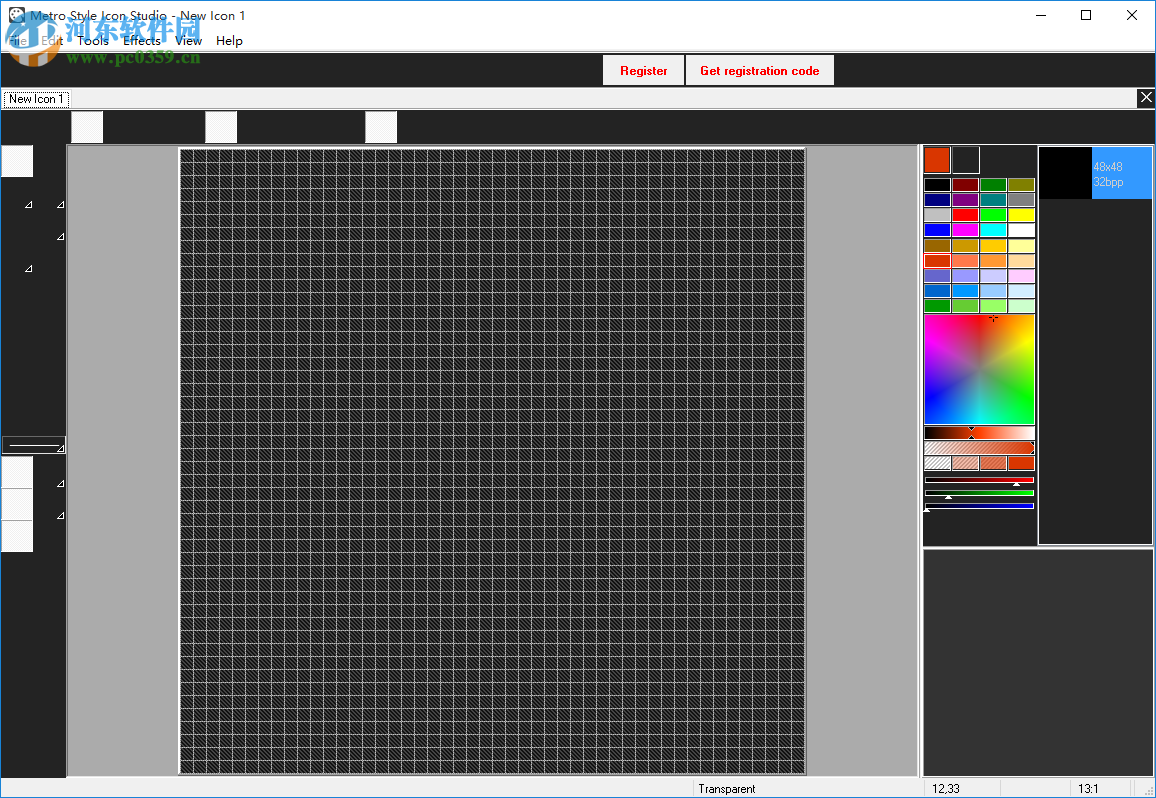Open the Help menu
The image size is (1156, 798).
click(229, 41)
